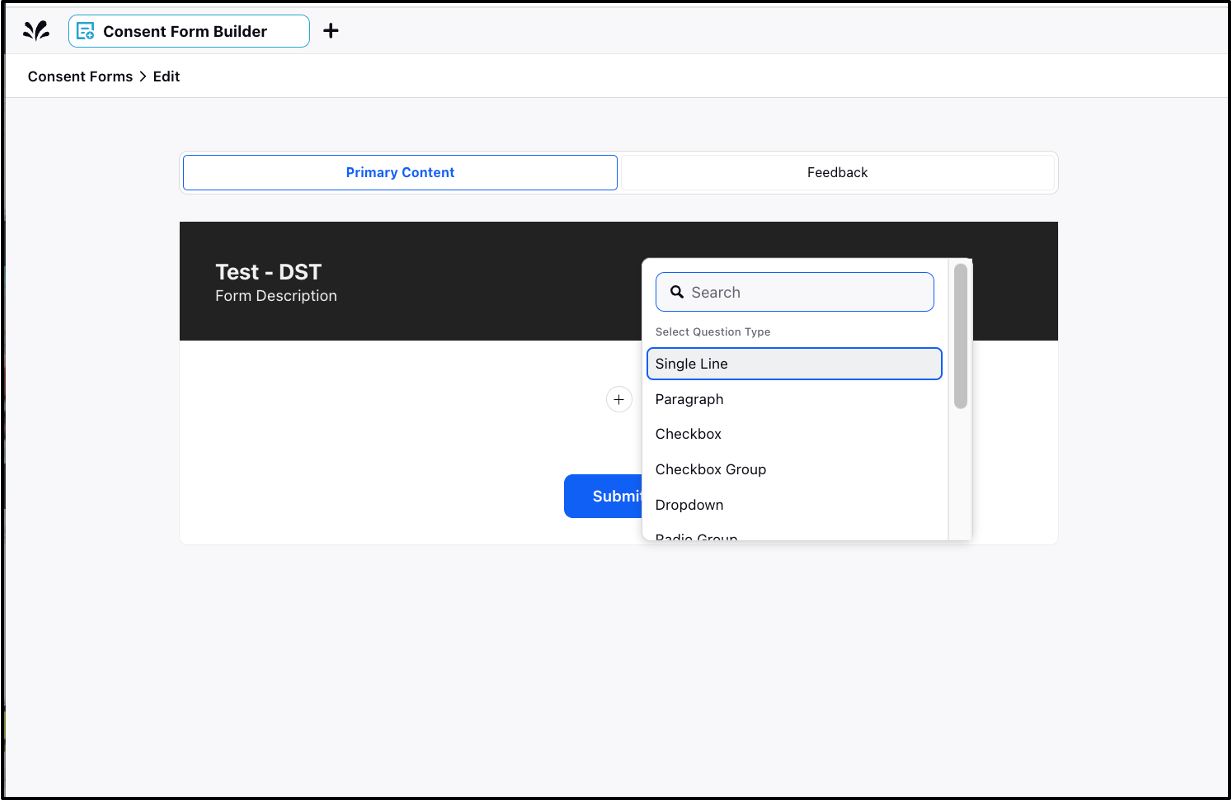Screen dimensions: 1232x800
Task: Click the question type list scrollbar
Action: coord(960,336)
